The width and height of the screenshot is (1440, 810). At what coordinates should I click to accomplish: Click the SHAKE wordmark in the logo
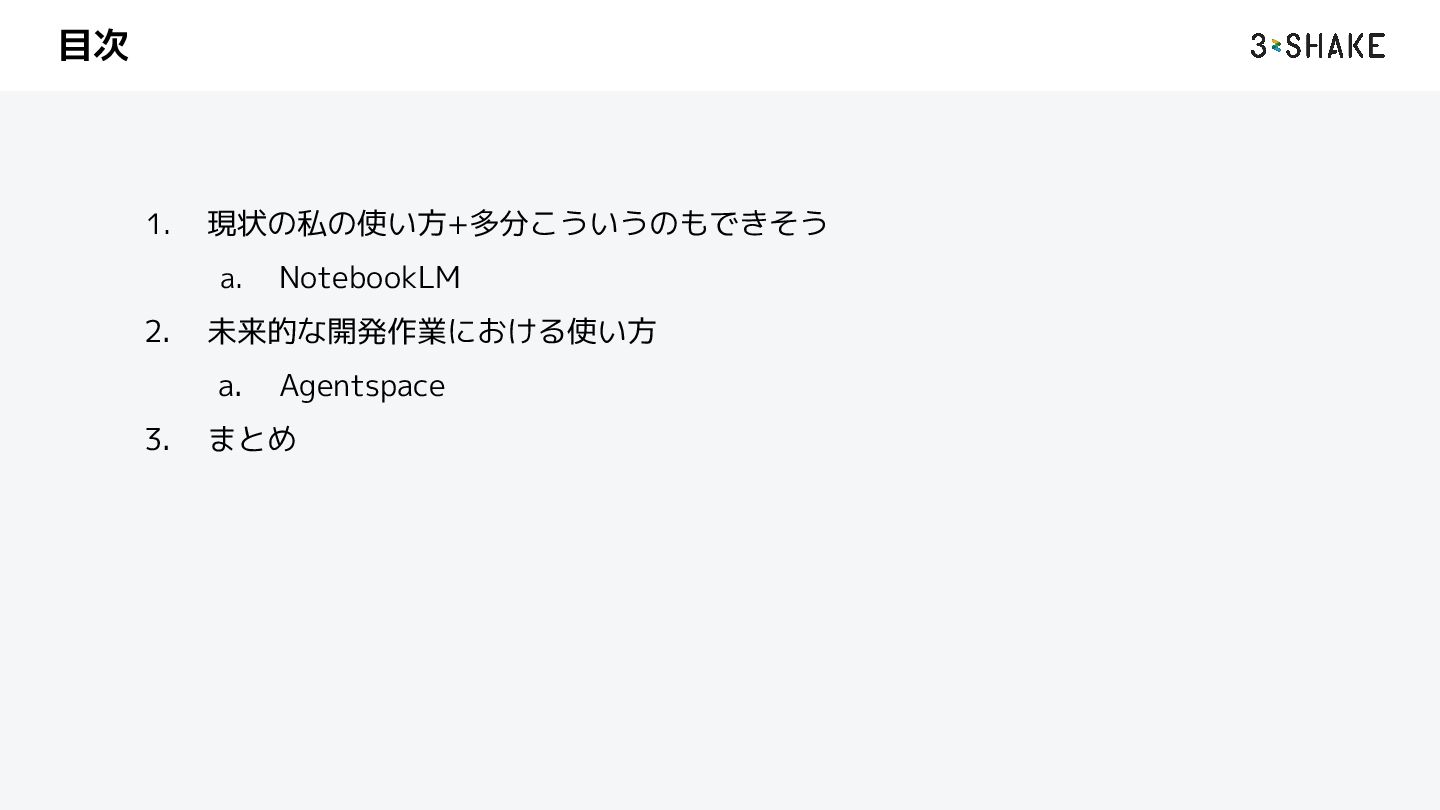pos(1336,45)
